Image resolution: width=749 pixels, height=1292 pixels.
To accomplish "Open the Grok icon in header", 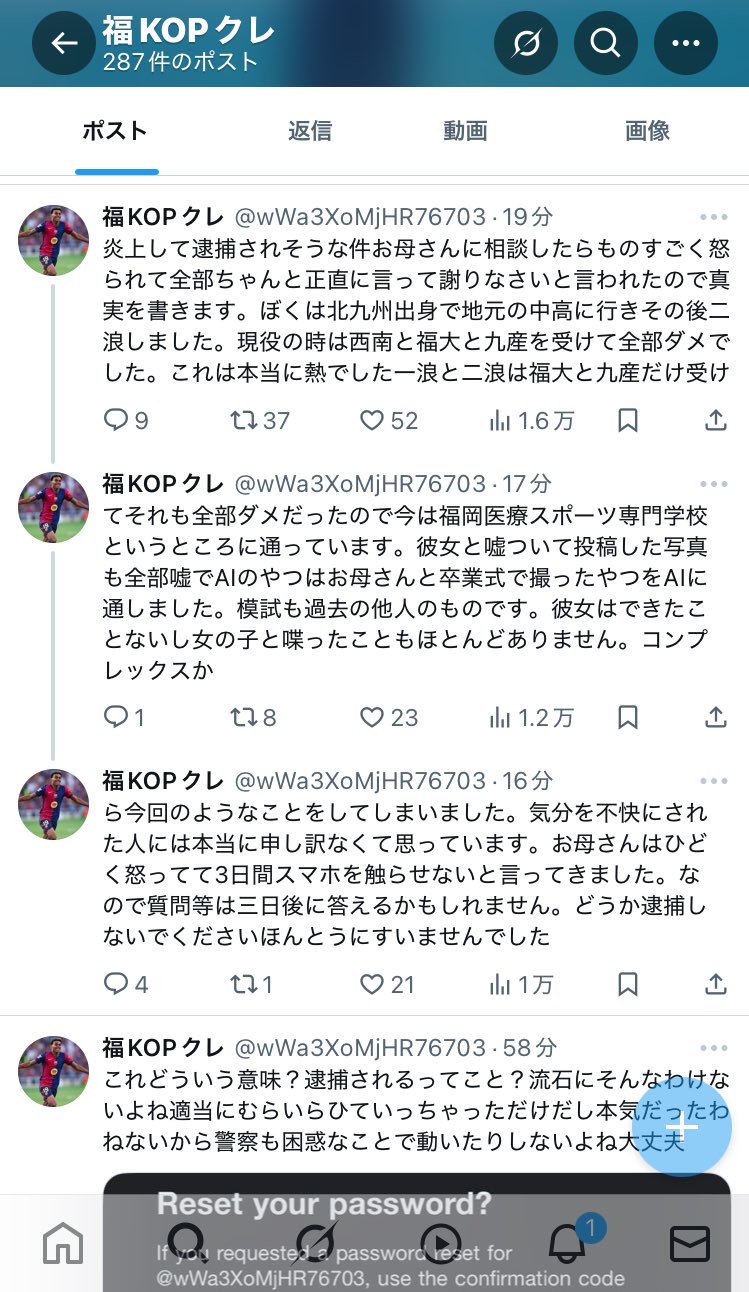I will click(x=526, y=43).
